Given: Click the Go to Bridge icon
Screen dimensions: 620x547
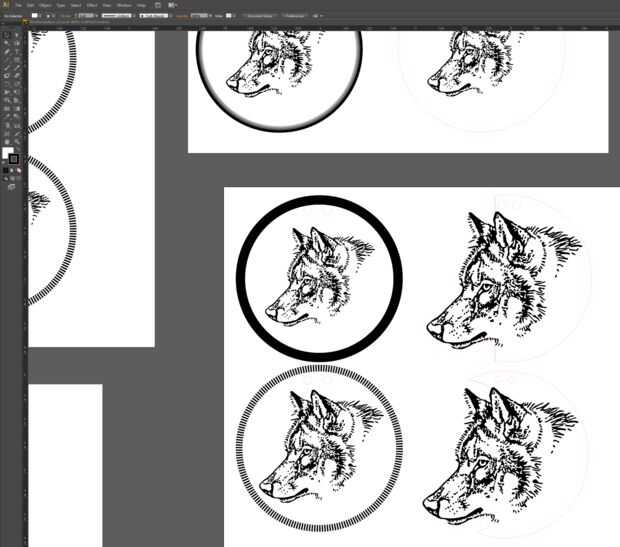Looking at the screenshot, I should [x=157, y=5].
